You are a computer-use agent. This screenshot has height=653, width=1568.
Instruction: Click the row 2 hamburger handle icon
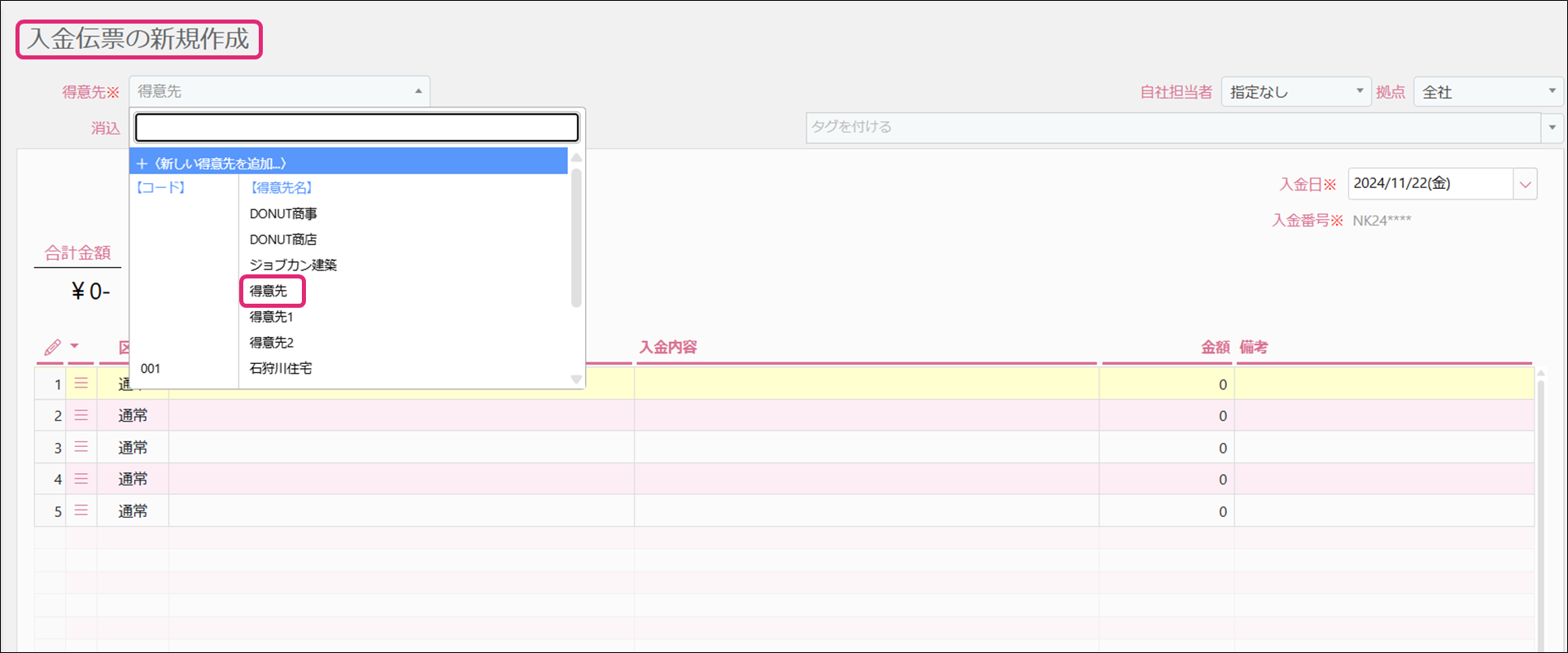81,415
